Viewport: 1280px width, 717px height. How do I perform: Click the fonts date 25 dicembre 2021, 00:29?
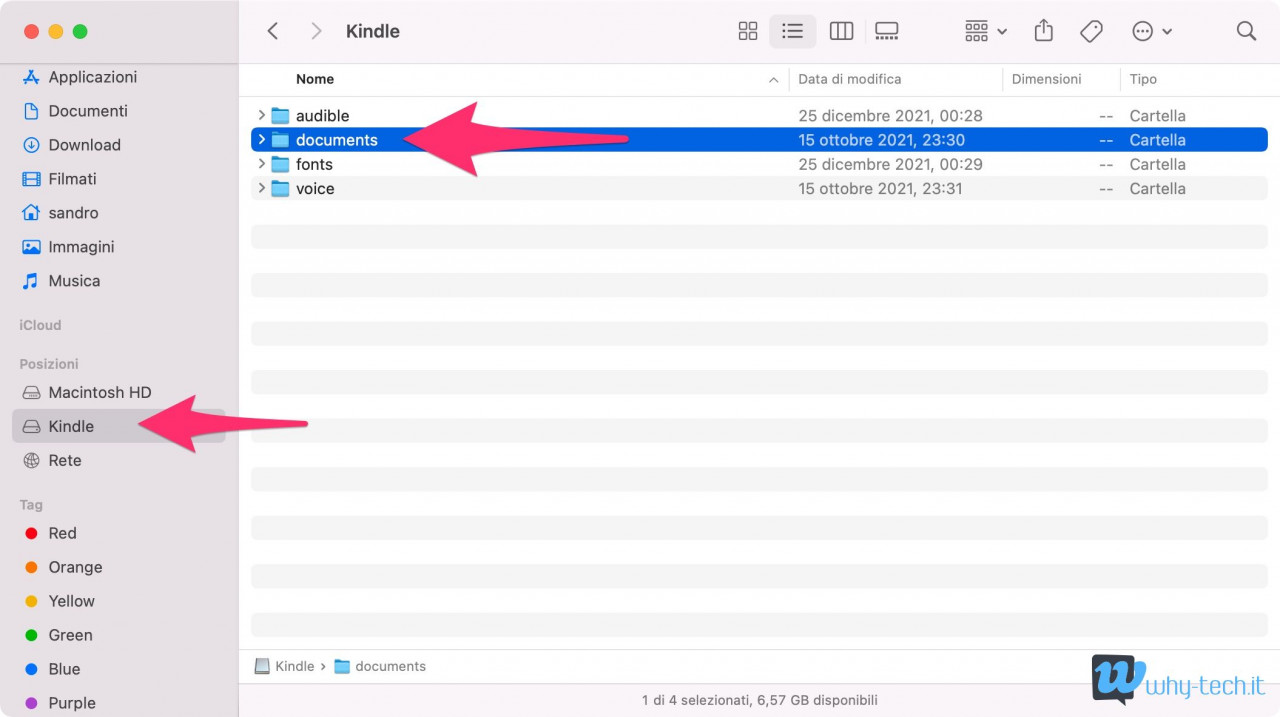890,164
